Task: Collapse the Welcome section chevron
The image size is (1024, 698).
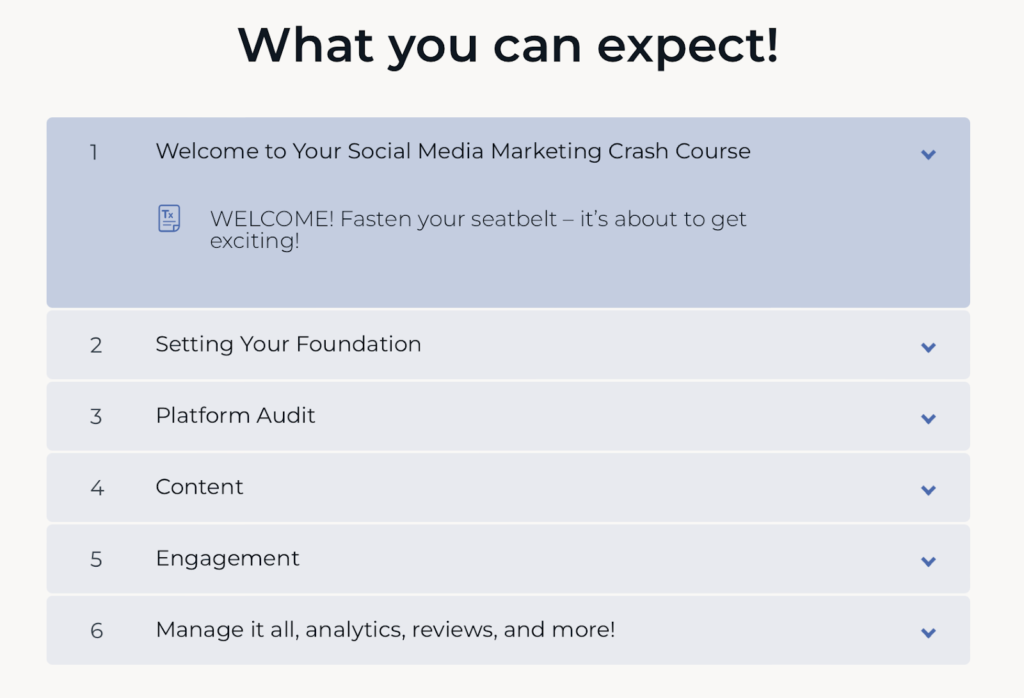Action: point(928,155)
